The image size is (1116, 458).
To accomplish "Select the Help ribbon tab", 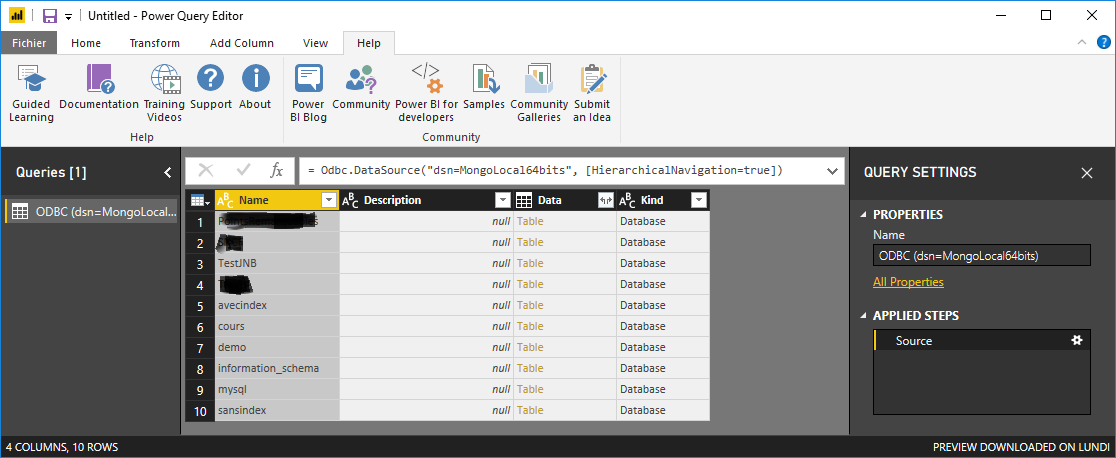I will coord(369,43).
